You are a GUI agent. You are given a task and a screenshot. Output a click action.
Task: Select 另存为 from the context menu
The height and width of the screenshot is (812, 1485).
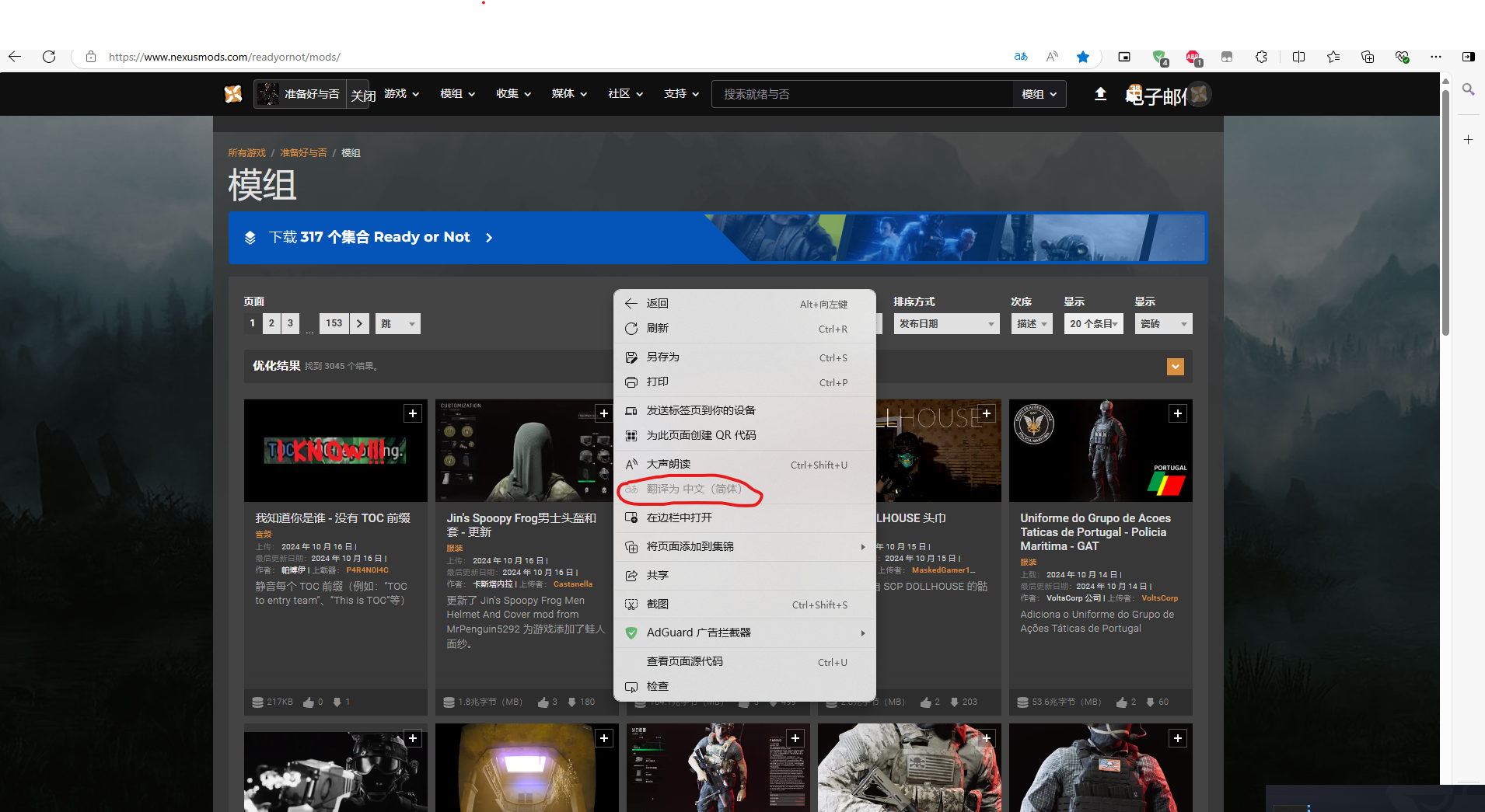[x=745, y=357]
